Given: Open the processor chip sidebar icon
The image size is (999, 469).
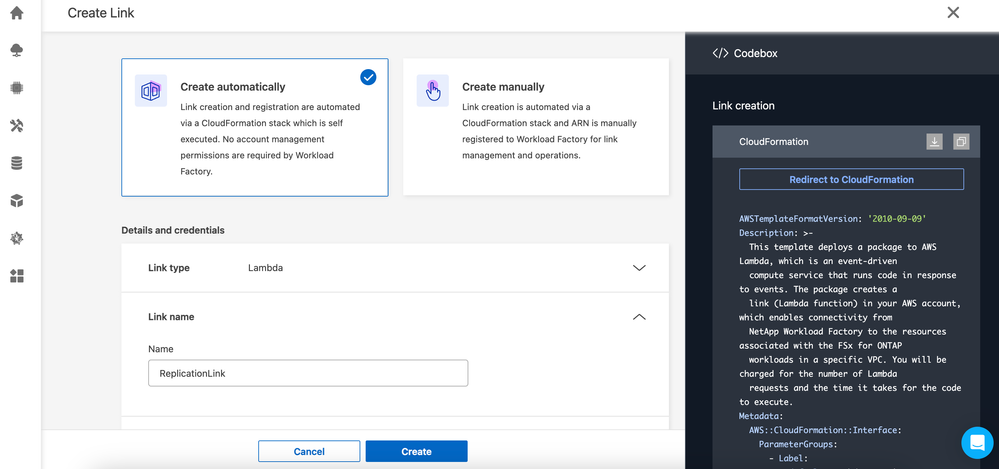Looking at the screenshot, I should click(x=16, y=88).
